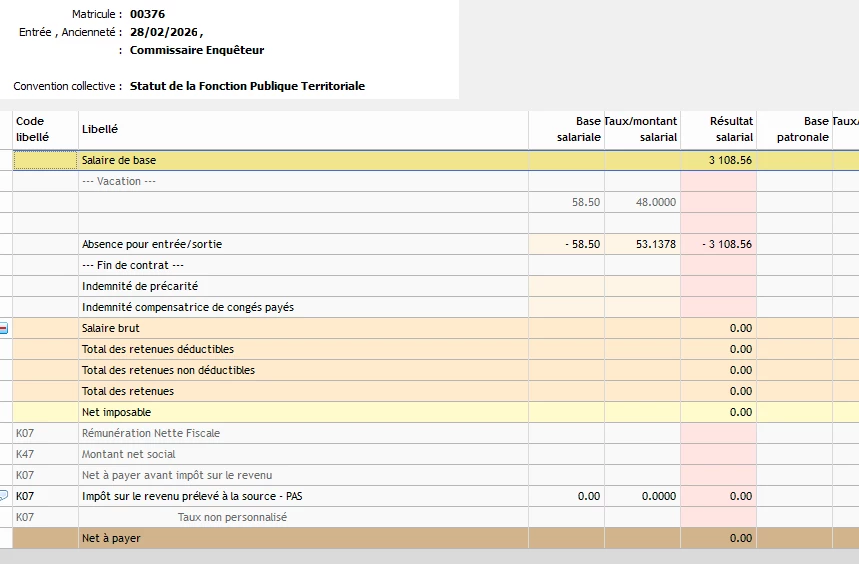The image size is (859, 564).
Task: Select the 0.00 result of Net à payer final row
Action: click(x=741, y=538)
